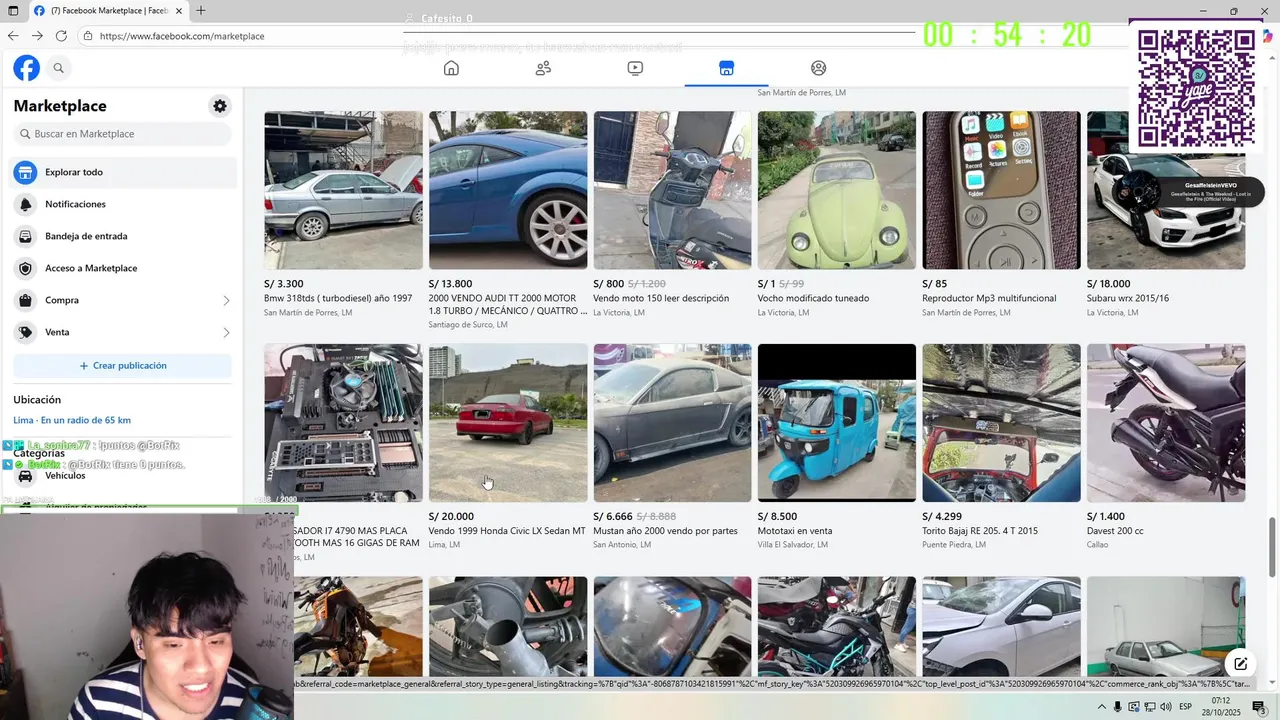This screenshot has height=720, width=1280.
Task: Click title Vendo 1999 Honda Civic LX Sedan MT
Action: [x=507, y=531]
